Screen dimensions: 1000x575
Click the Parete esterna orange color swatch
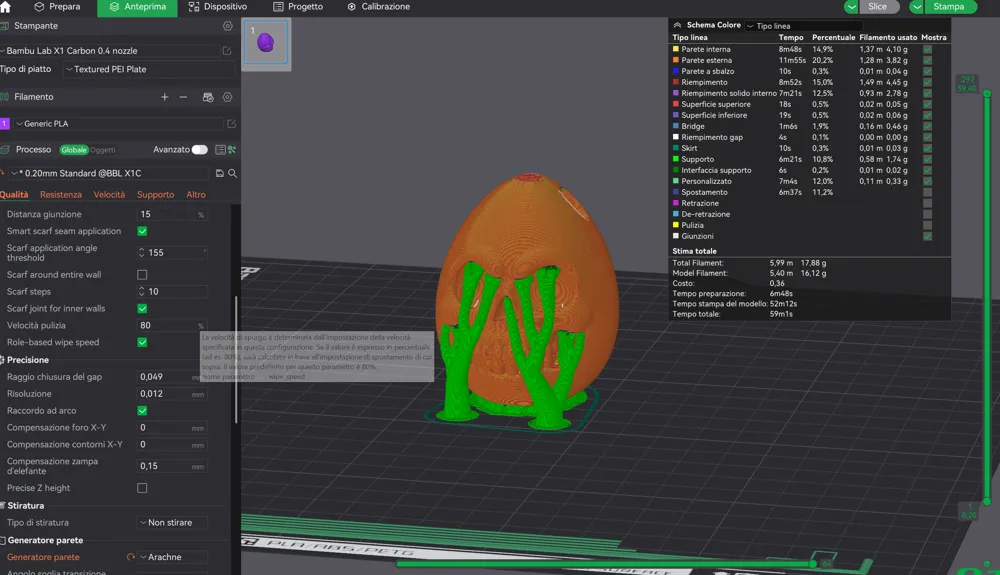675,60
